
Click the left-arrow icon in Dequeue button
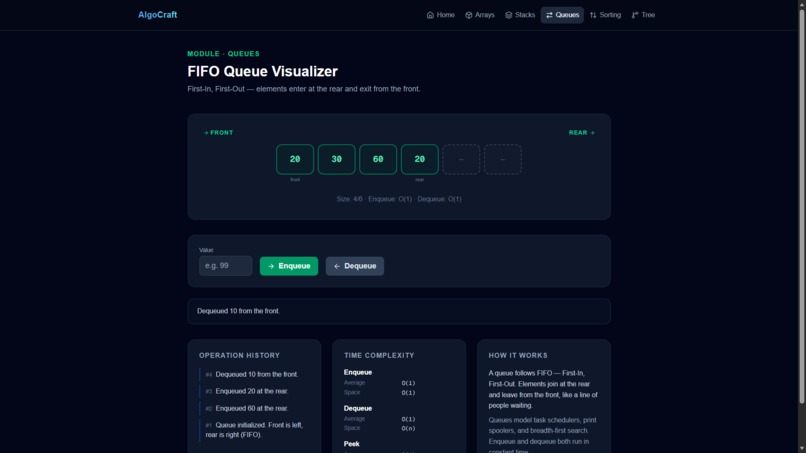(337, 266)
